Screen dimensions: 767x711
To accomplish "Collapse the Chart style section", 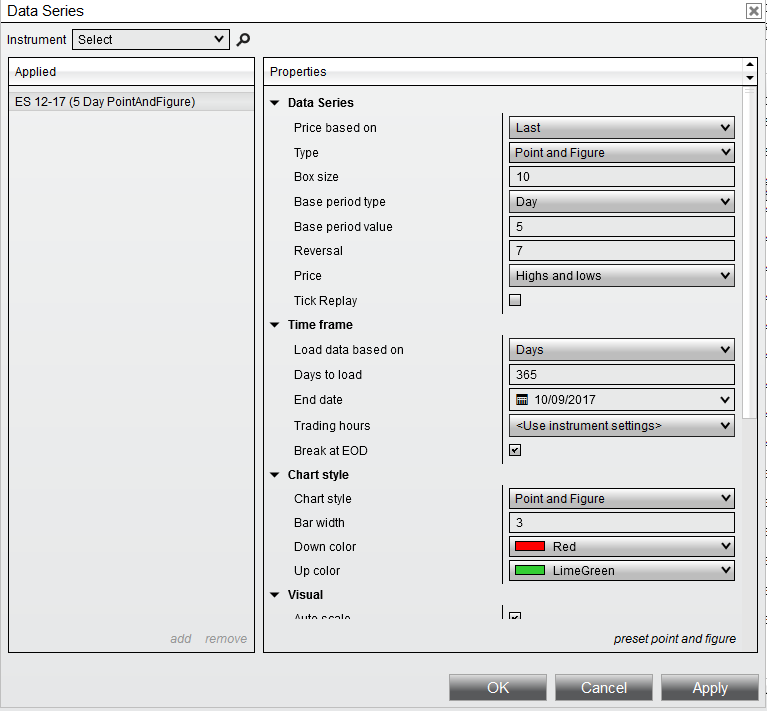I will (x=275, y=475).
